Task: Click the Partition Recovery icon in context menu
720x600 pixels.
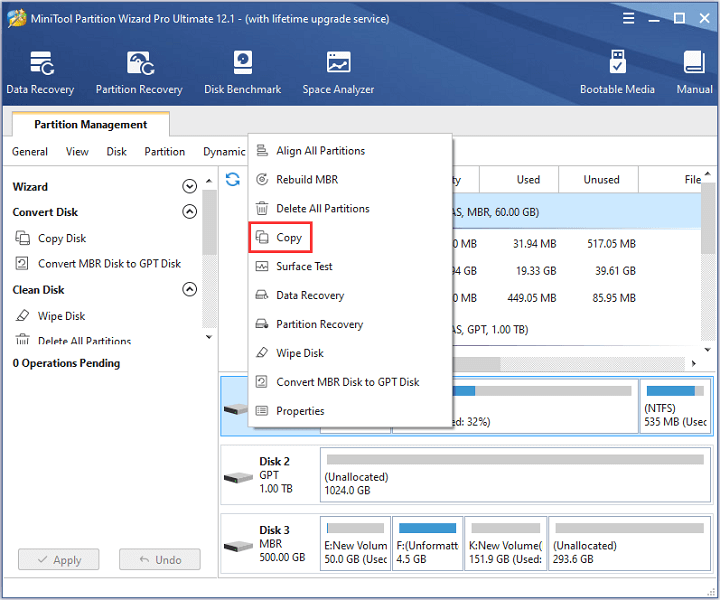Action: tap(262, 324)
